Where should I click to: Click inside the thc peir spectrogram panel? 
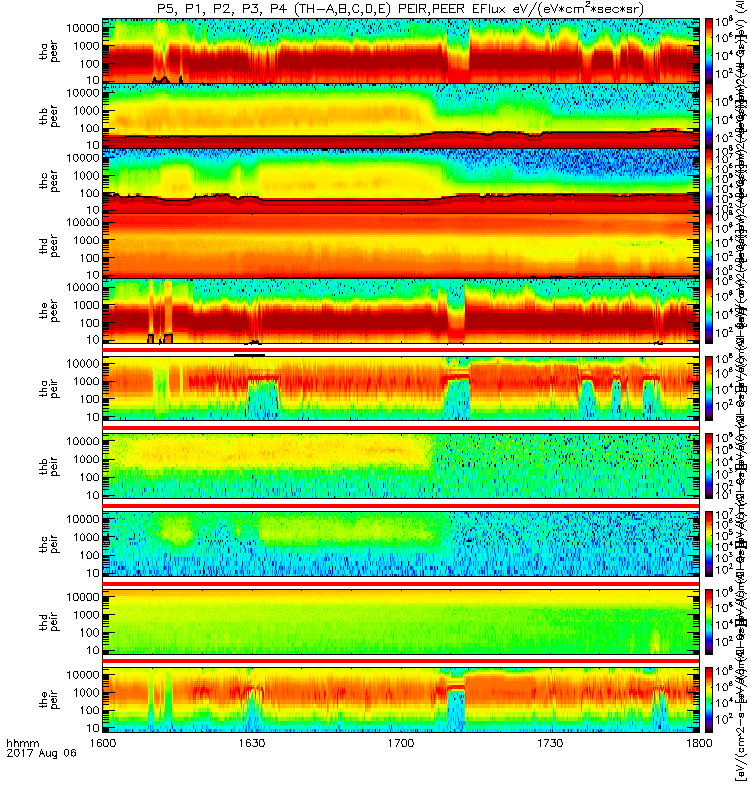point(401,544)
